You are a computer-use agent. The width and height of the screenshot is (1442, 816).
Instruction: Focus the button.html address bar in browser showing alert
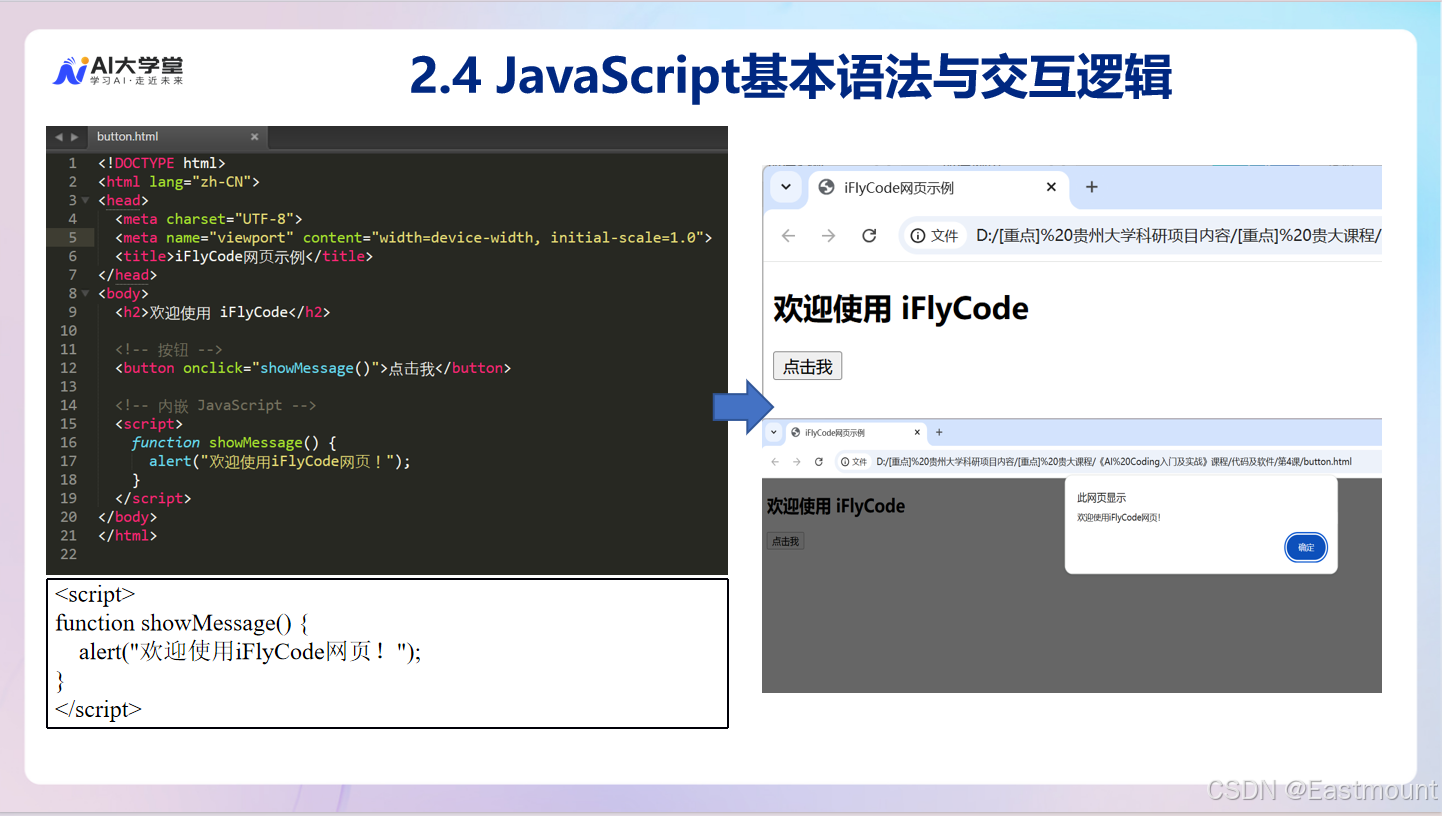[1114, 462]
